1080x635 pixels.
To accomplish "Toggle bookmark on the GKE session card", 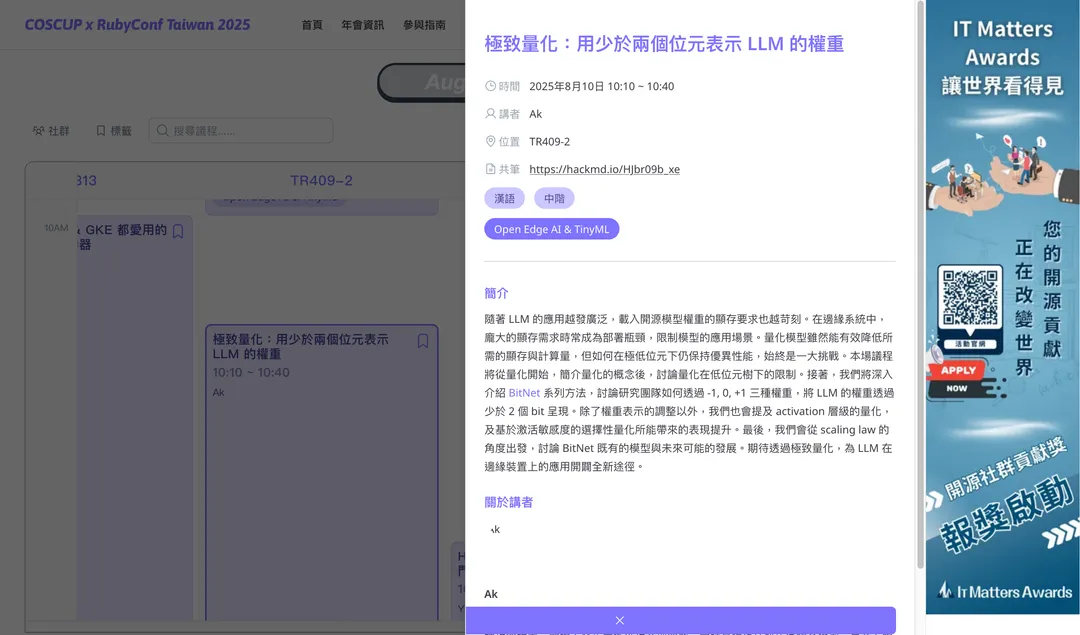I will pyautogui.click(x=176, y=229).
